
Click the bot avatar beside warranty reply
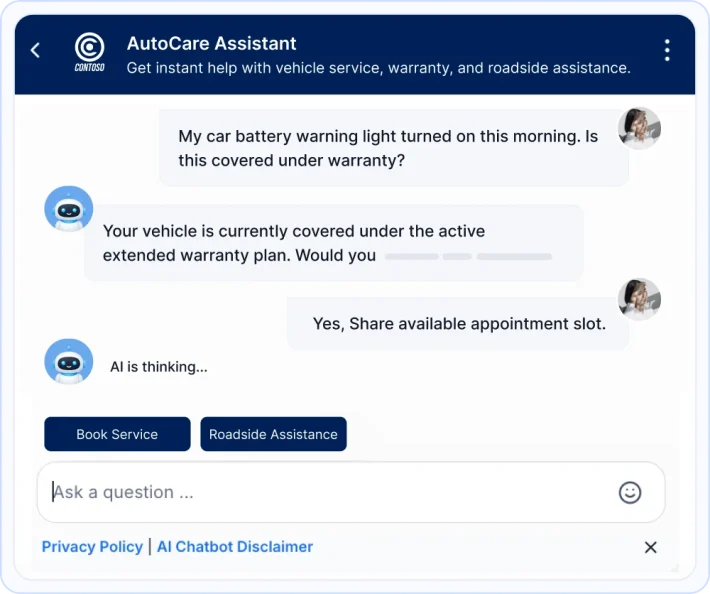[69, 209]
